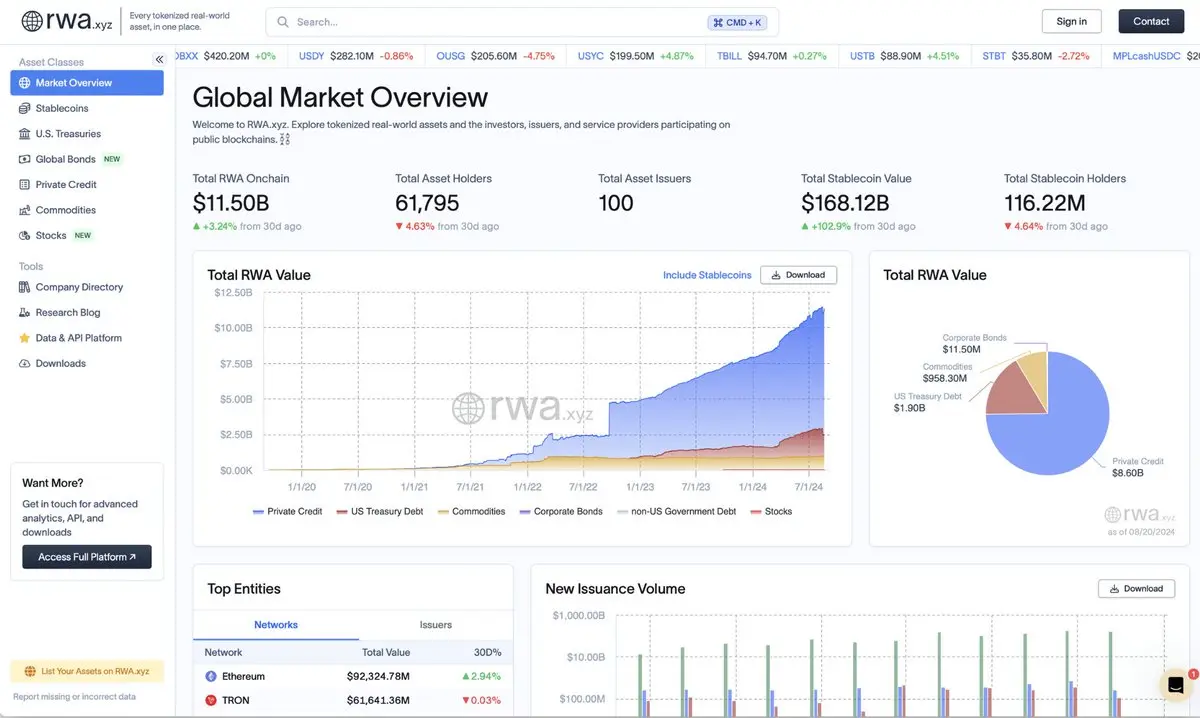Click the Global Bonds globe icon
The height and width of the screenshot is (718, 1200).
25,159
